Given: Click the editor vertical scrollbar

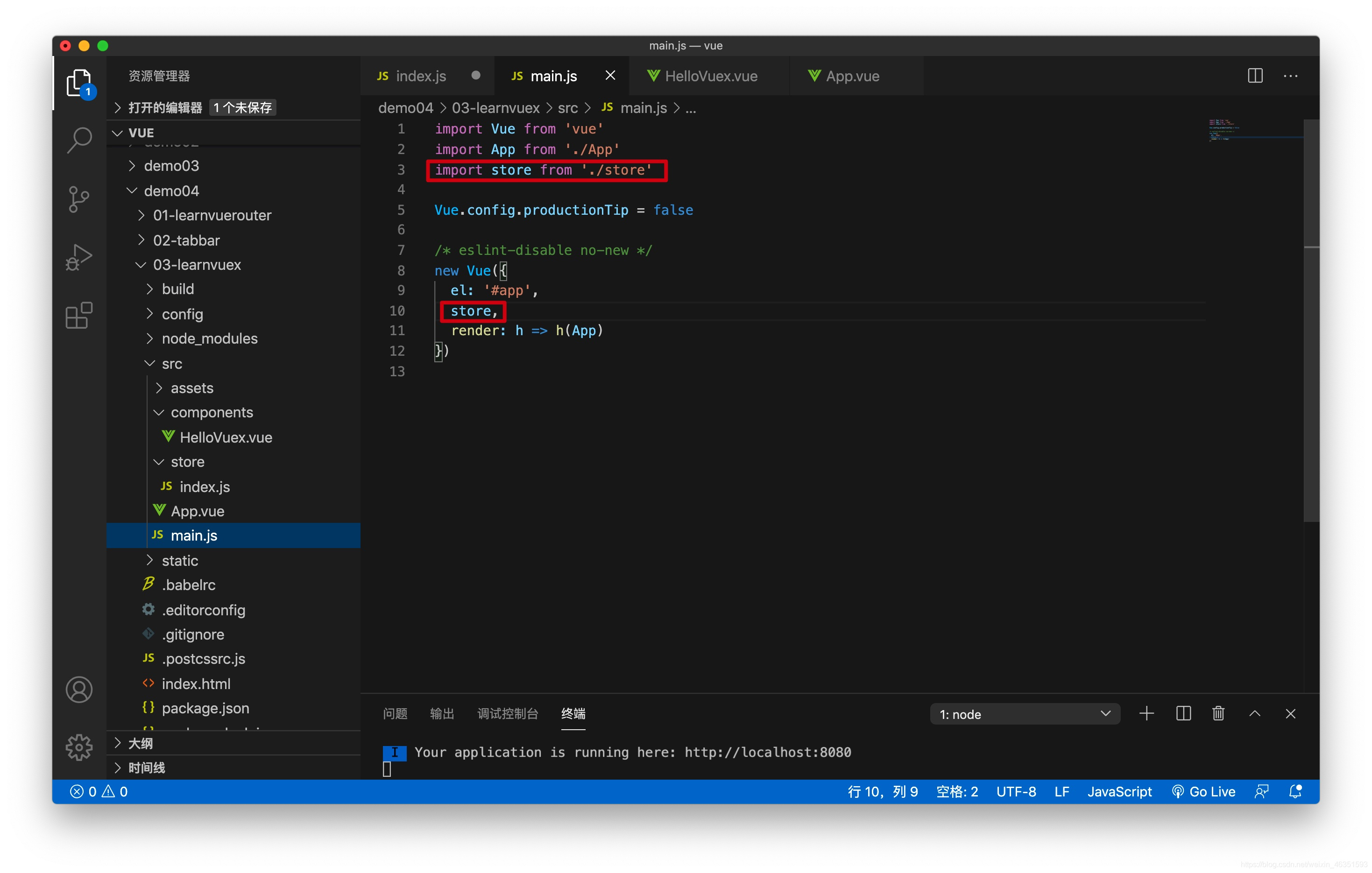Looking at the screenshot, I should coord(1311,320).
